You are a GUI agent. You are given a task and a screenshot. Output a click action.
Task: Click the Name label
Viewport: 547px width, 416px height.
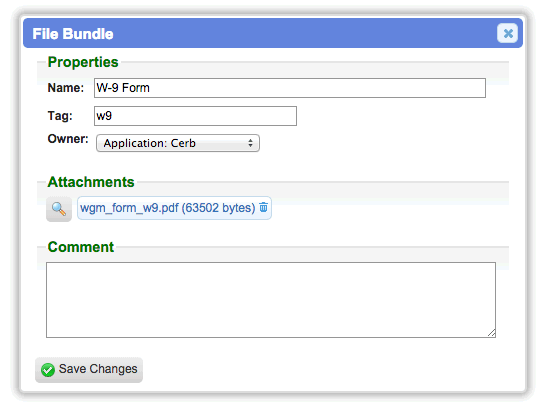pos(66,88)
